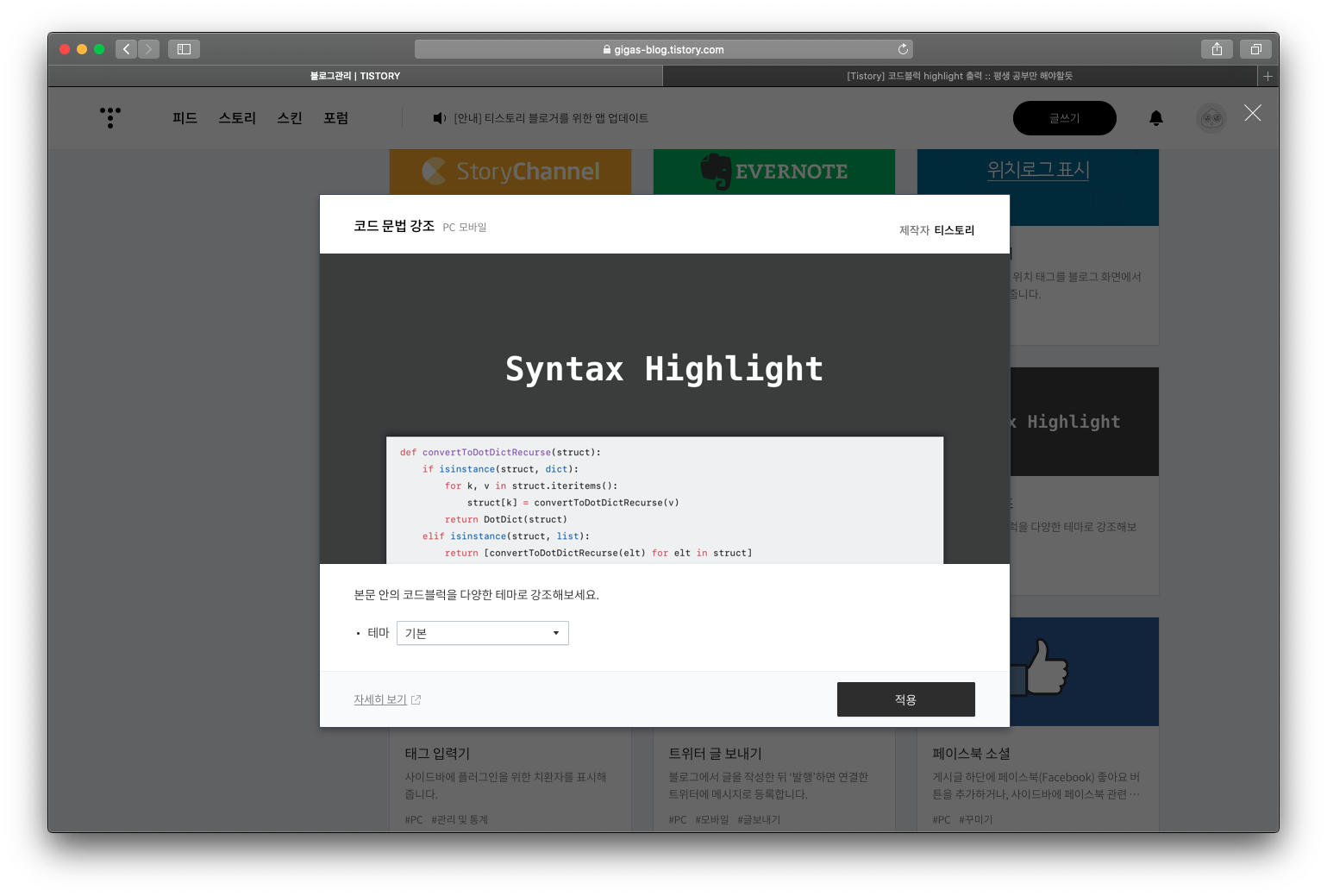Screen dimensions: 1327x896
Task: Toggle the Safari sidebar button
Action: [x=184, y=49]
